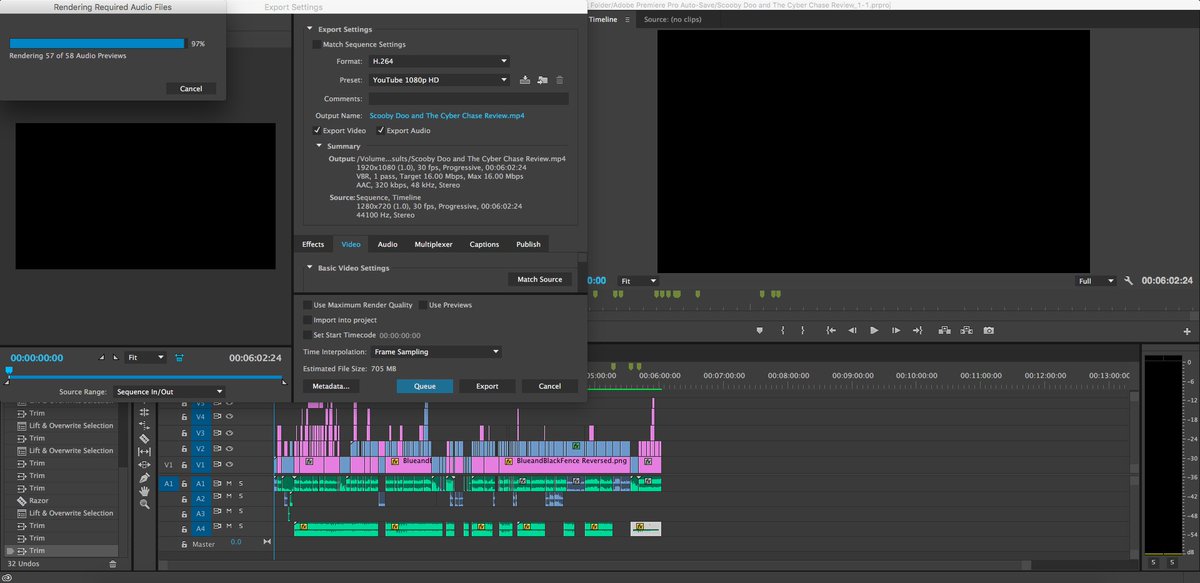Collapse the Summary section
1200x583 pixels.
tap(320, 146)
